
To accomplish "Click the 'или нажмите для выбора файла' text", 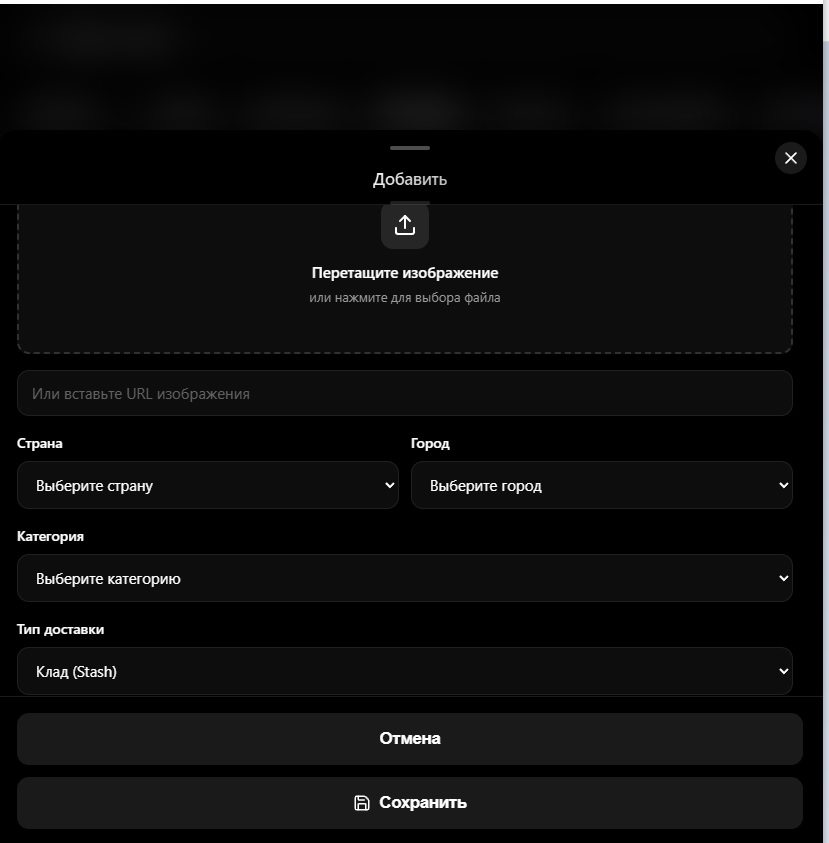I will click(x=405, y=298).
